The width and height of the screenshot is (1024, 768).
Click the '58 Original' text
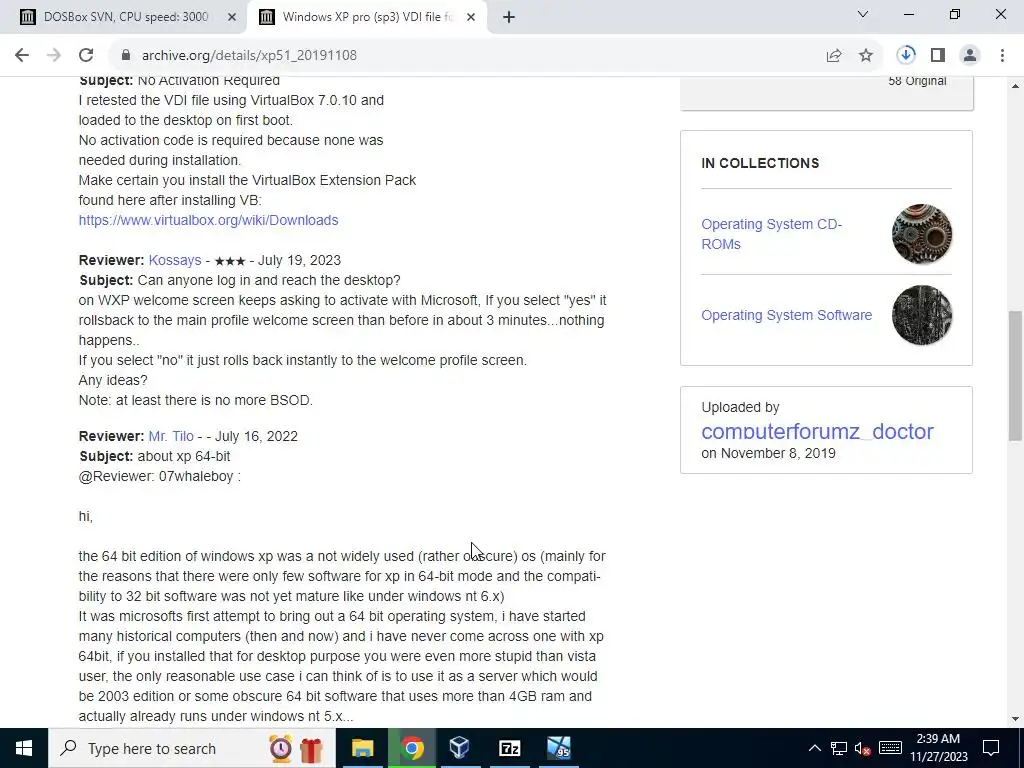coord(917,81)
